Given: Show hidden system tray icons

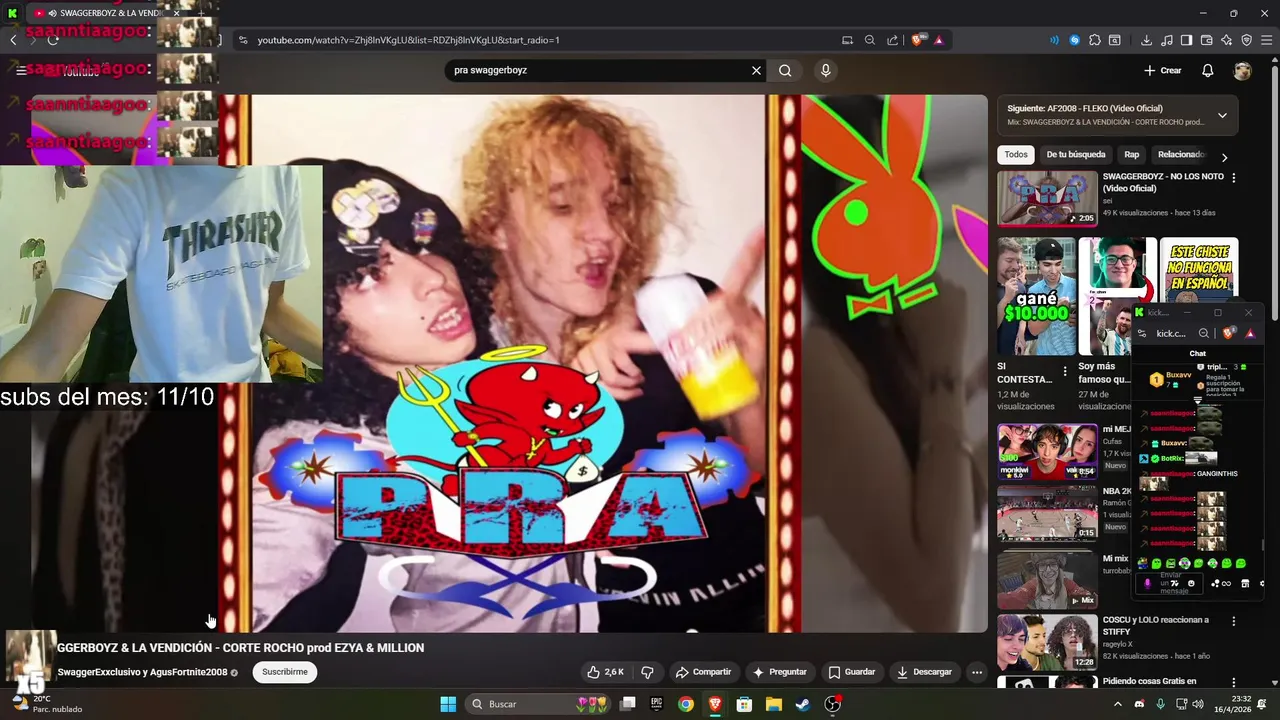Looking at the screenshot, I should coord(1118,704).
